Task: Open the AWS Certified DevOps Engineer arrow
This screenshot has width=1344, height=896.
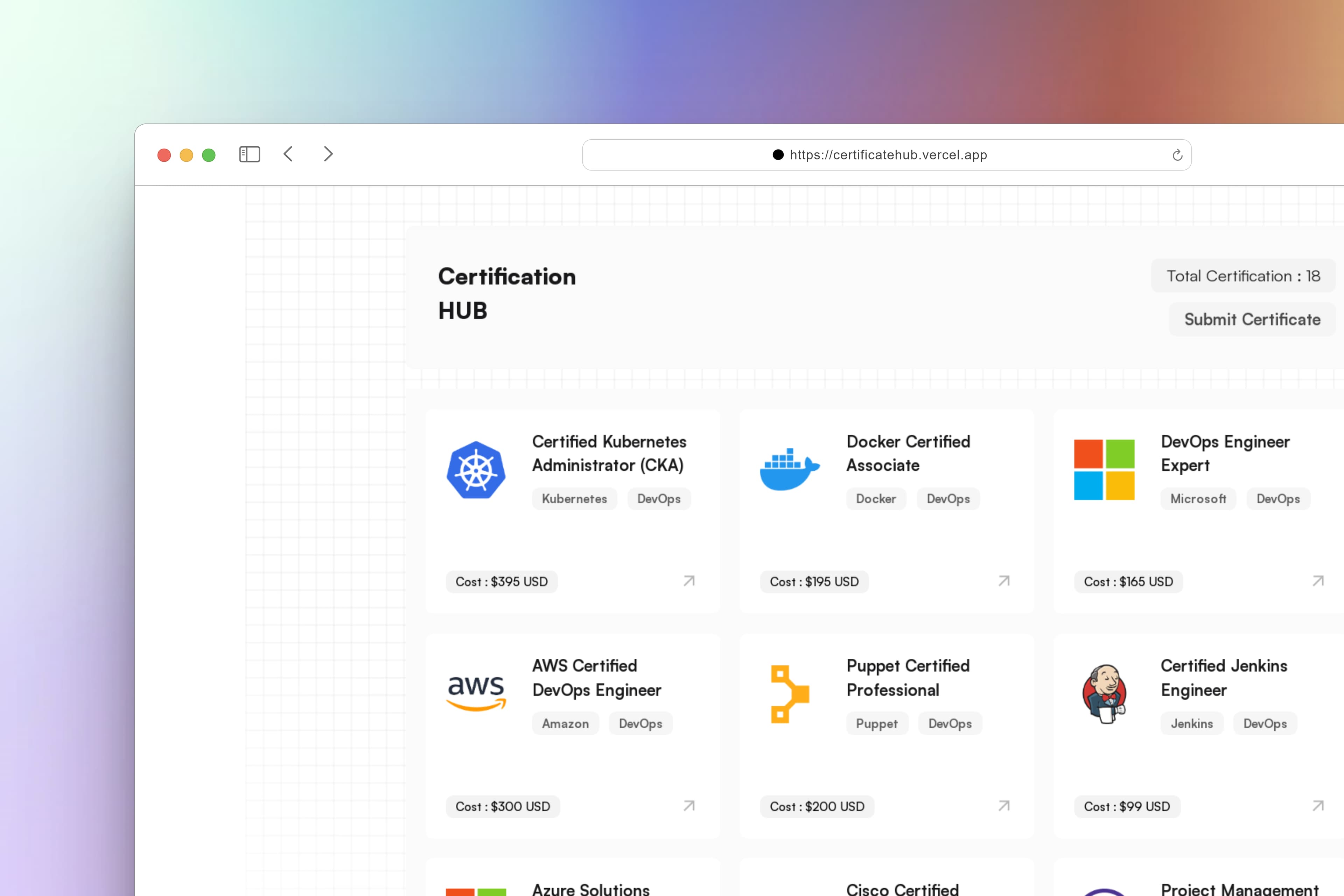Action: tap(689, 806)
